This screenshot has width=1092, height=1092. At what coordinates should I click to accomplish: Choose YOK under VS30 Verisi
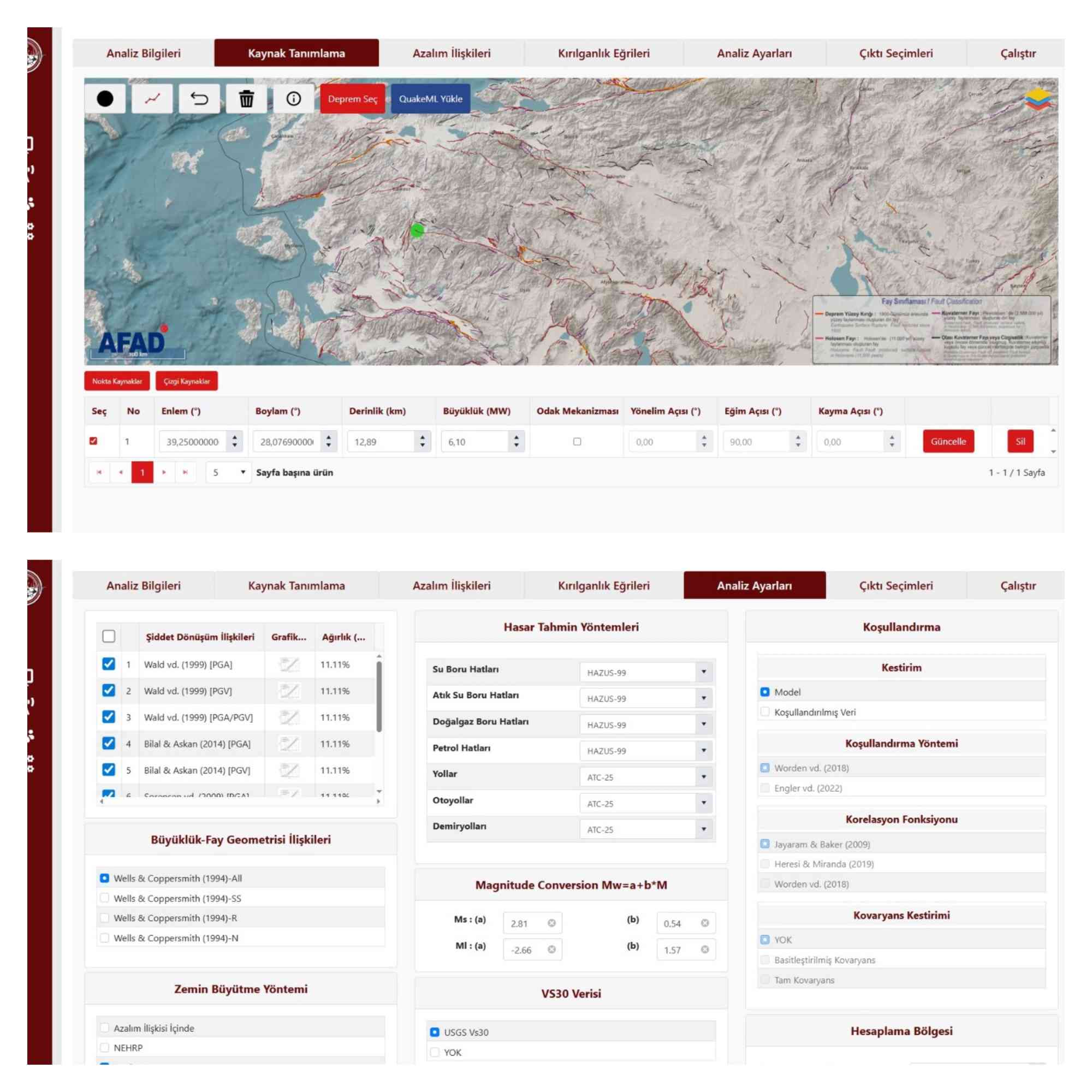coord(435,1052)
